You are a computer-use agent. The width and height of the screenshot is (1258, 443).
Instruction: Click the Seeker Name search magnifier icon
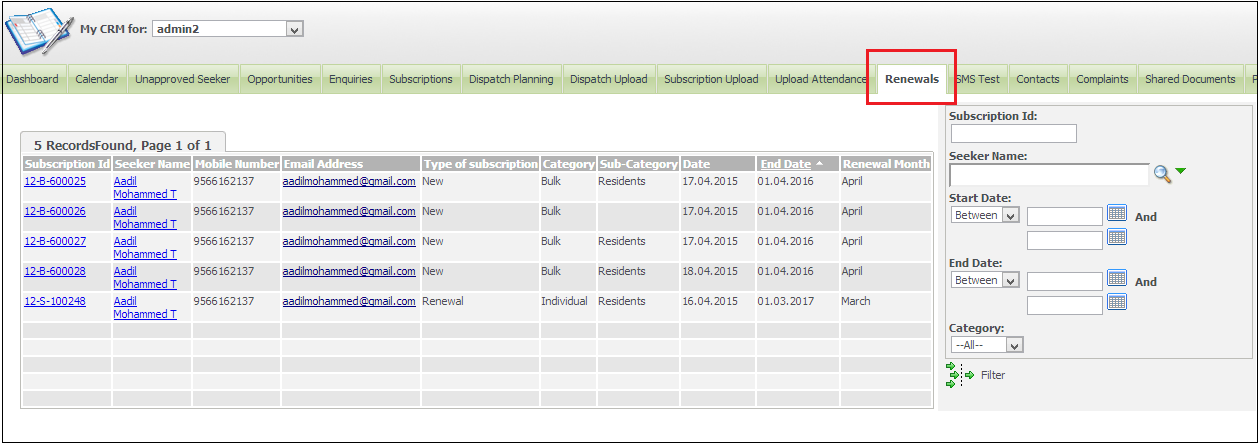pyautogui.click(x=1161, y=174)
